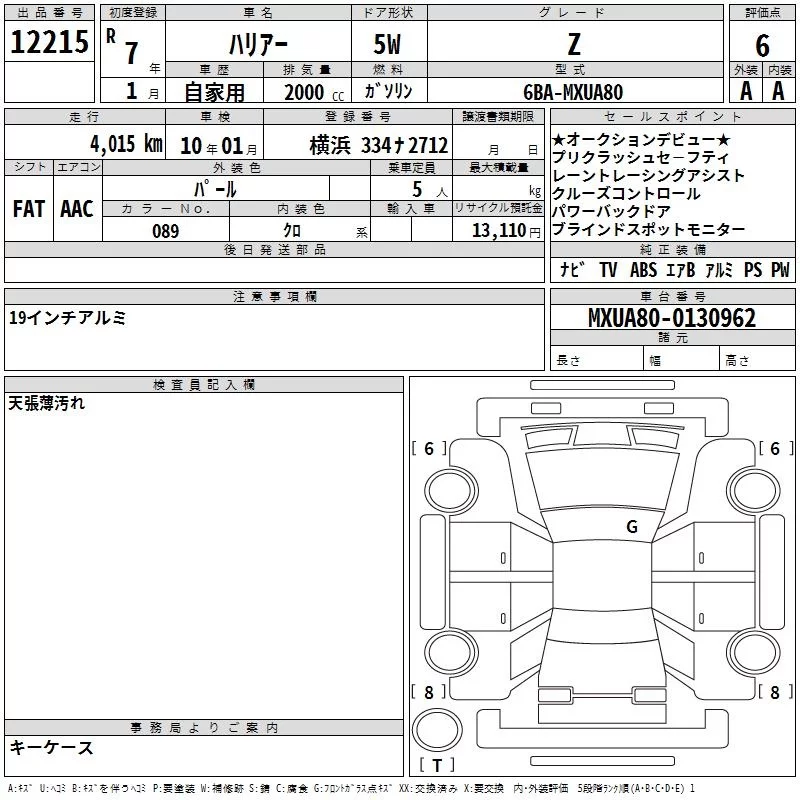Click "プリクラッシュセーフティ" line
Screen dimensions: 800x800
(640, 157)
